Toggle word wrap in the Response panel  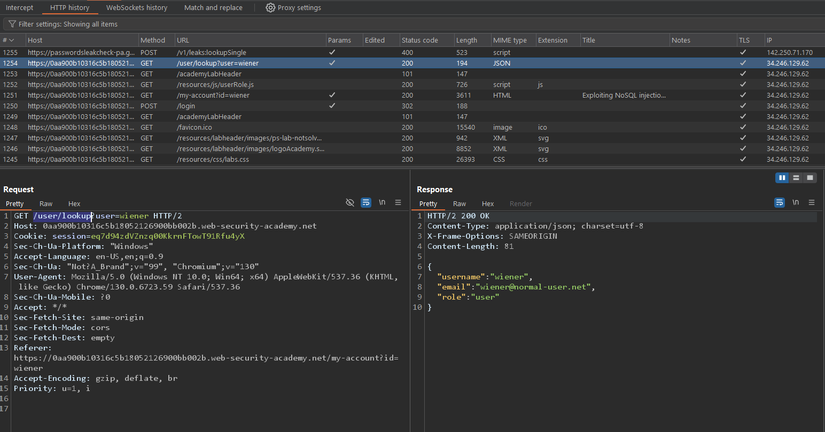779,203
